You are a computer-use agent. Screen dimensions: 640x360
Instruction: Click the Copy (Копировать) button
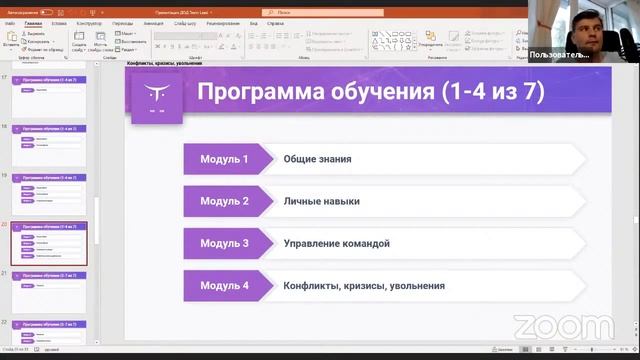pyautogui.click(x=36, y=42)
